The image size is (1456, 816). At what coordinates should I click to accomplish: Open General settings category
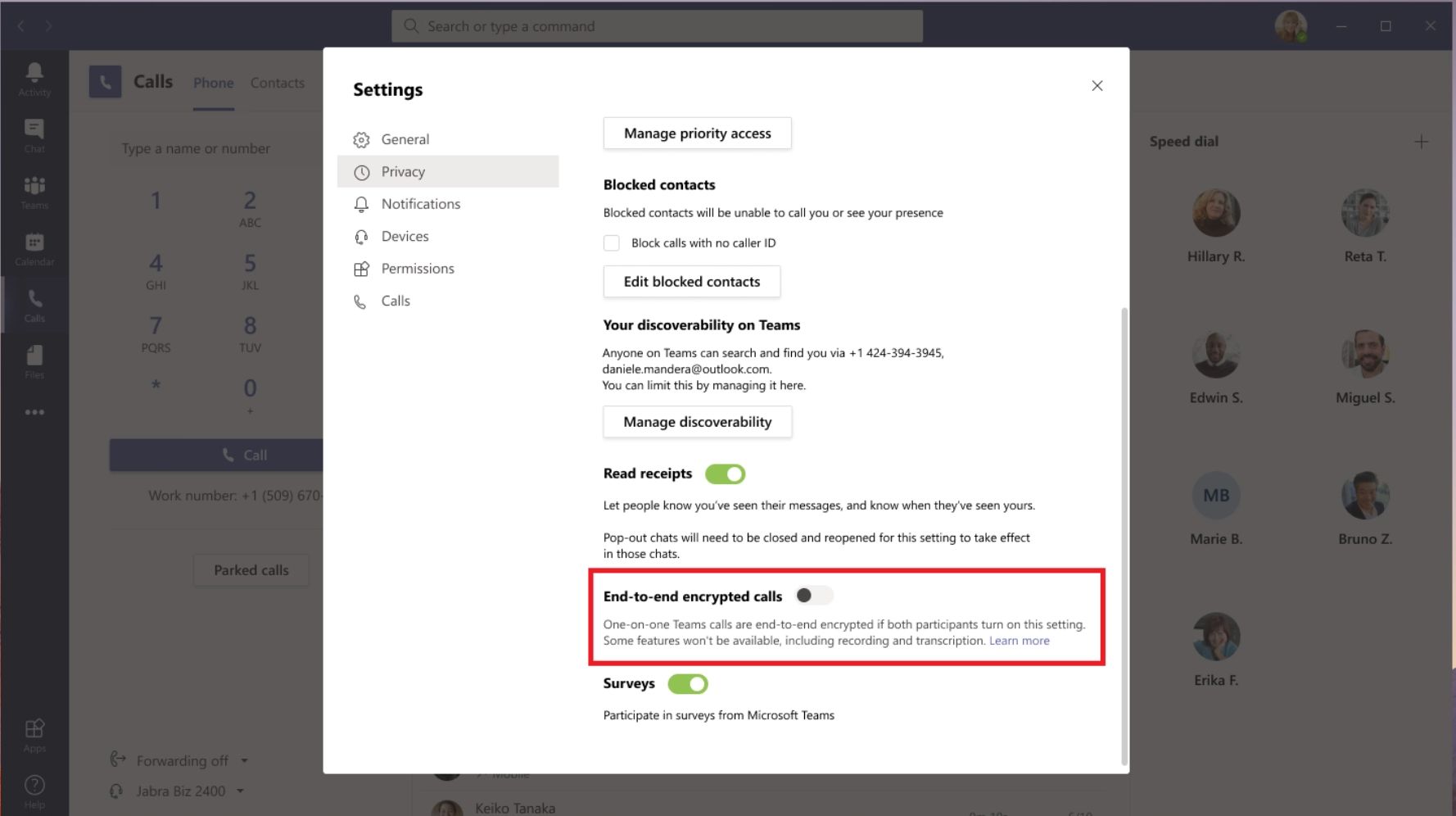(x=448, y=139)
